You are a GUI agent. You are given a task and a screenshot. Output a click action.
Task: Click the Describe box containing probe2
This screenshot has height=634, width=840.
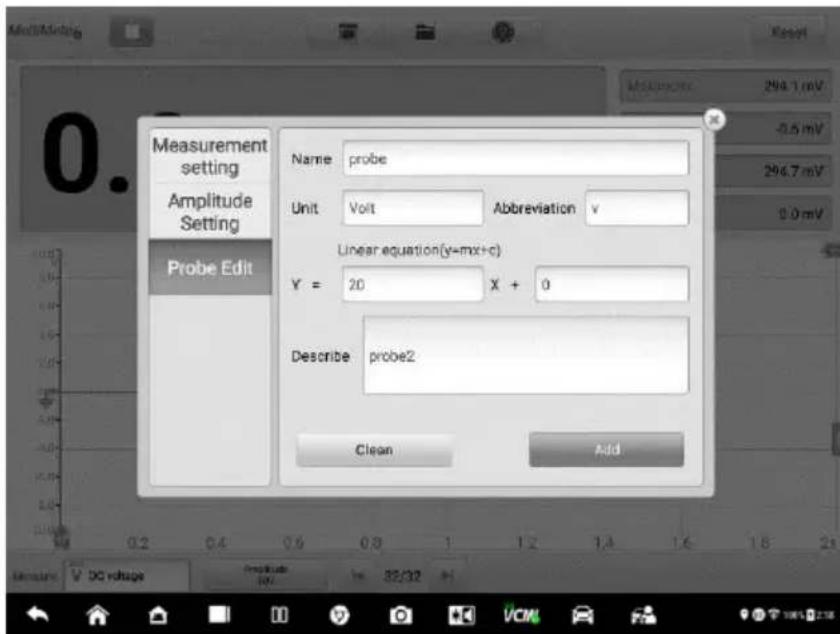pos(526,355)
